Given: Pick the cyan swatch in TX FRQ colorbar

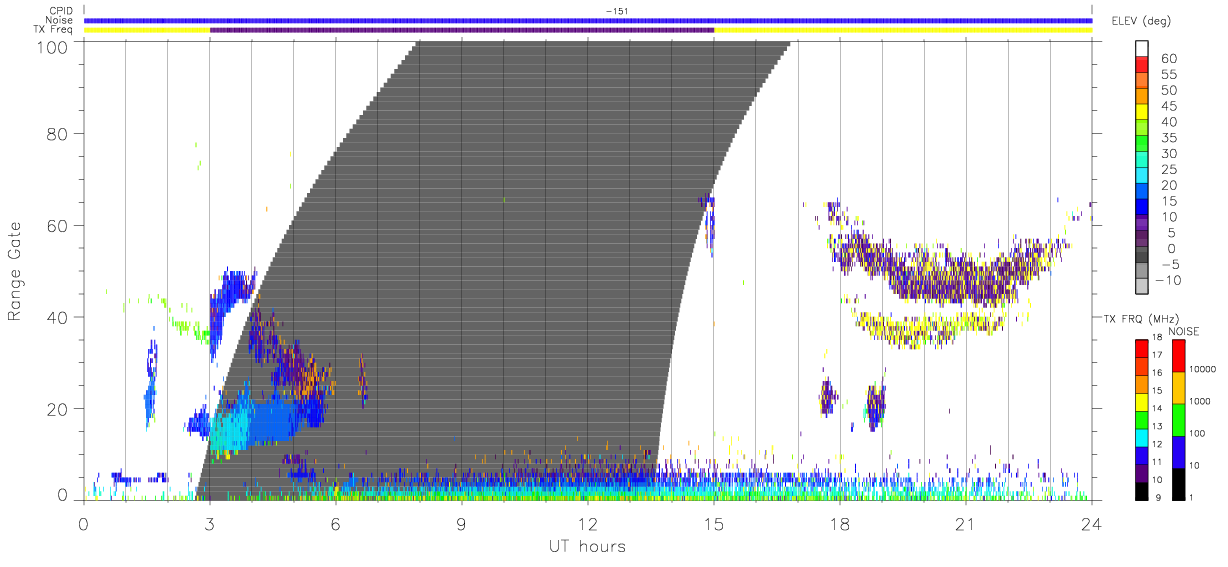Looking at the screenshot, I should [x=1142, y=436].
